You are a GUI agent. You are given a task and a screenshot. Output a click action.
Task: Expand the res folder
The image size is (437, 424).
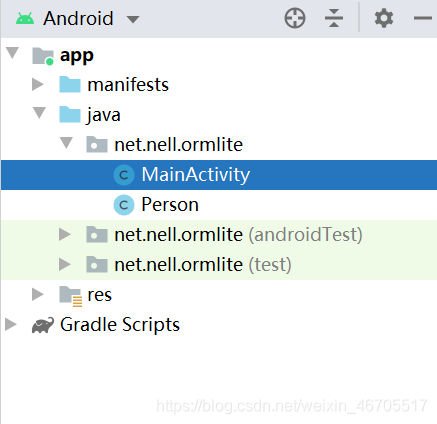pyautogui.click(x=37, y=294)
